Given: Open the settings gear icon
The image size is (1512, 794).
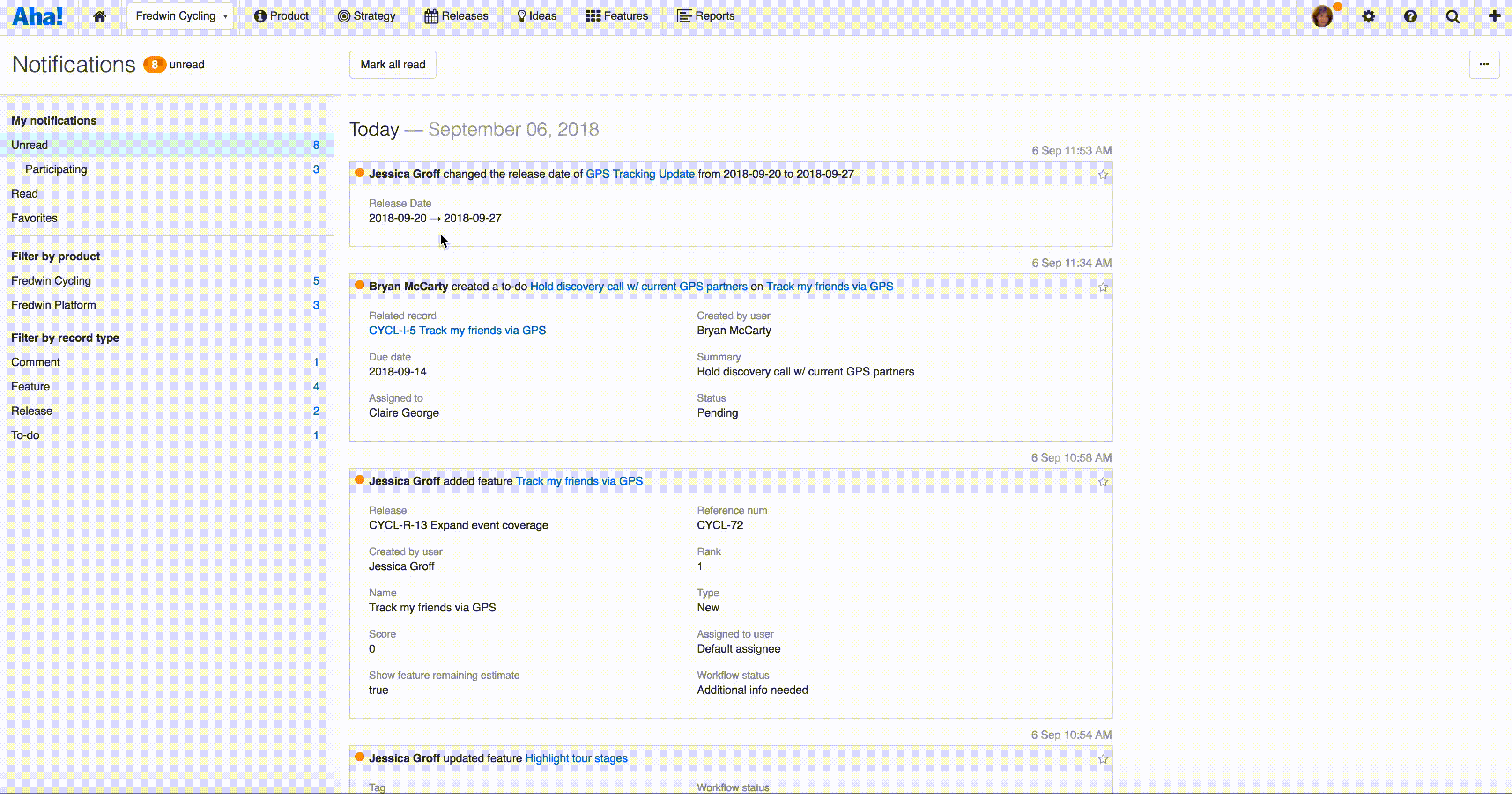Looking at the screenshot, I should coord(1368,16).
